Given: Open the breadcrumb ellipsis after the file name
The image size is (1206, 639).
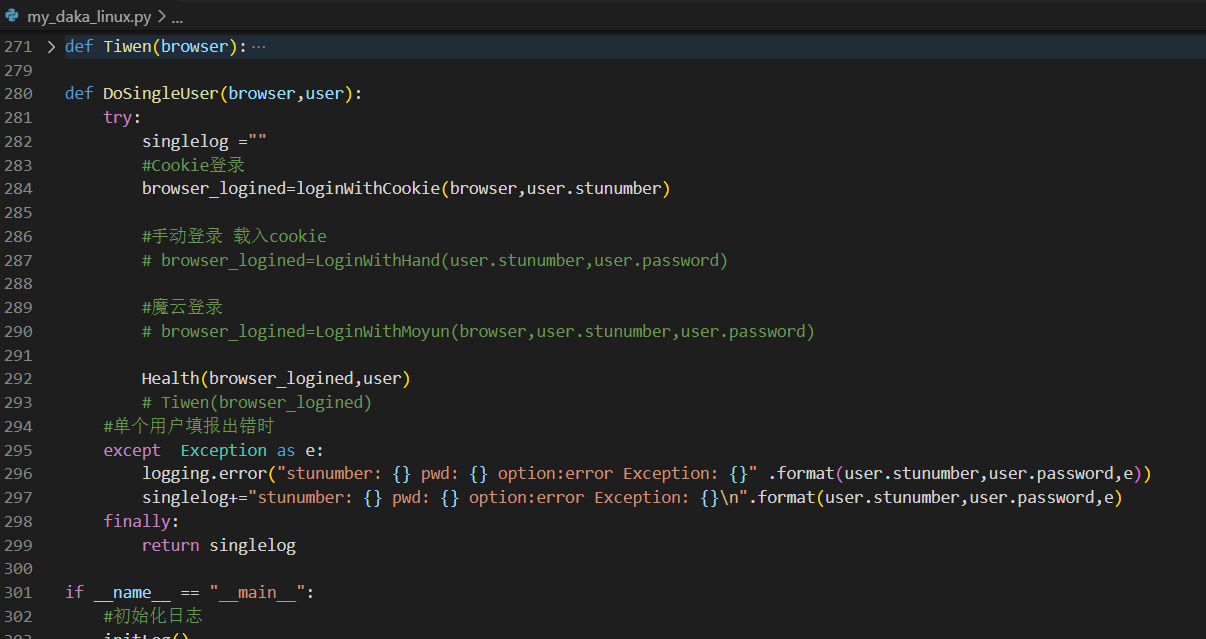Looking at the screenshot, I should coord(177,17).
